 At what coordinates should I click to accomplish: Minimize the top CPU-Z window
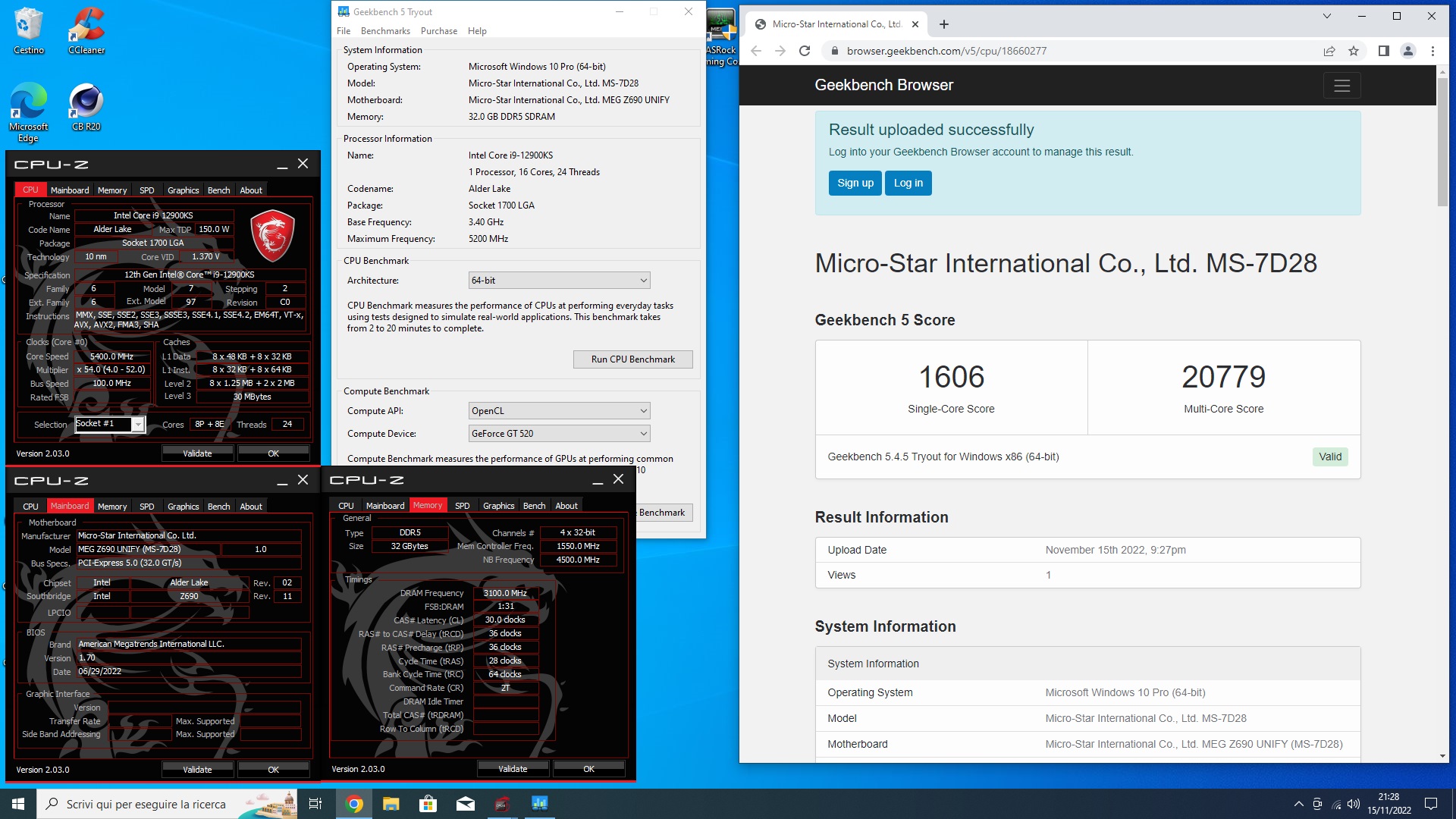[282, 165]
